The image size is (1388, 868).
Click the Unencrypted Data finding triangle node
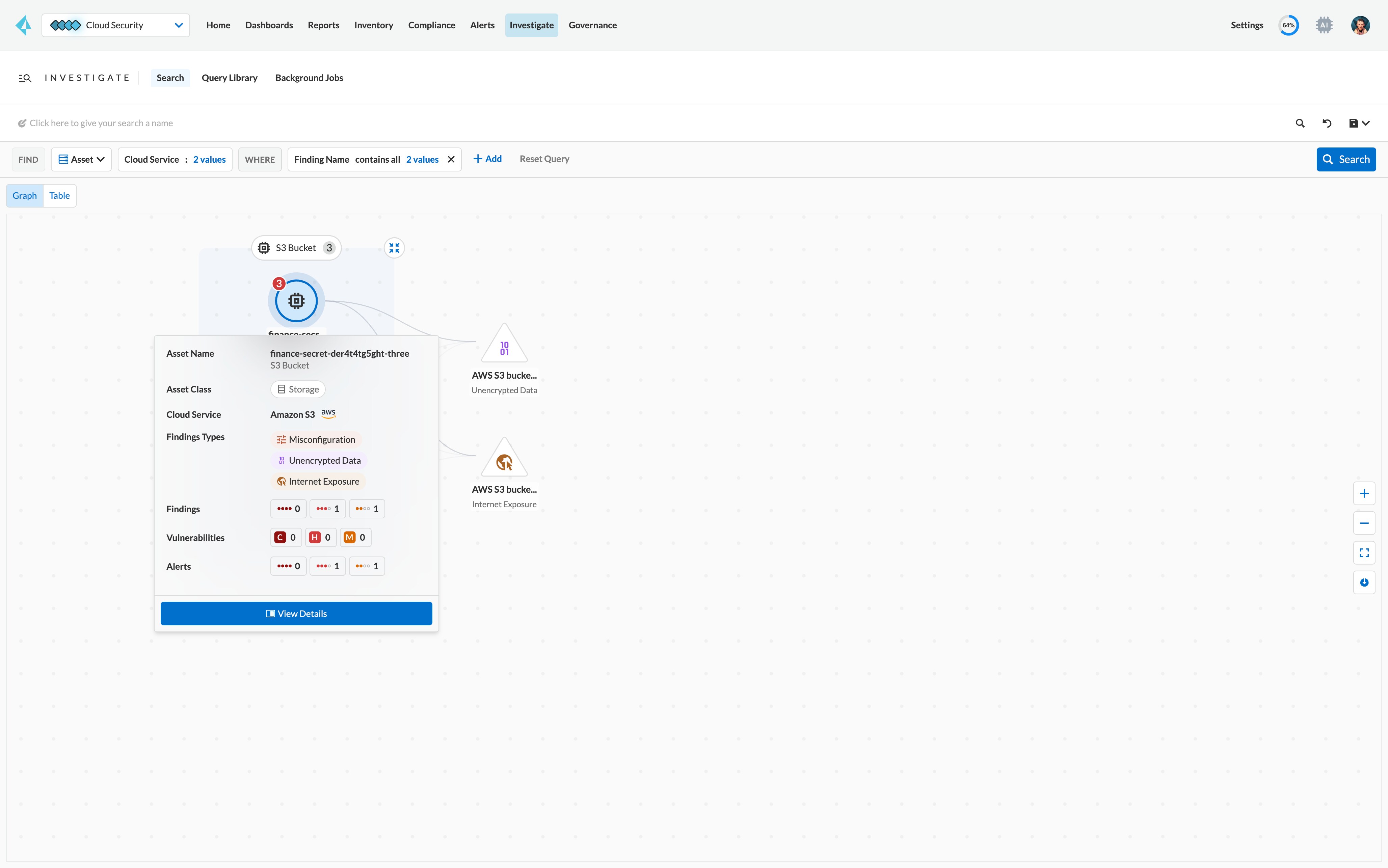(x=504, y=346)
